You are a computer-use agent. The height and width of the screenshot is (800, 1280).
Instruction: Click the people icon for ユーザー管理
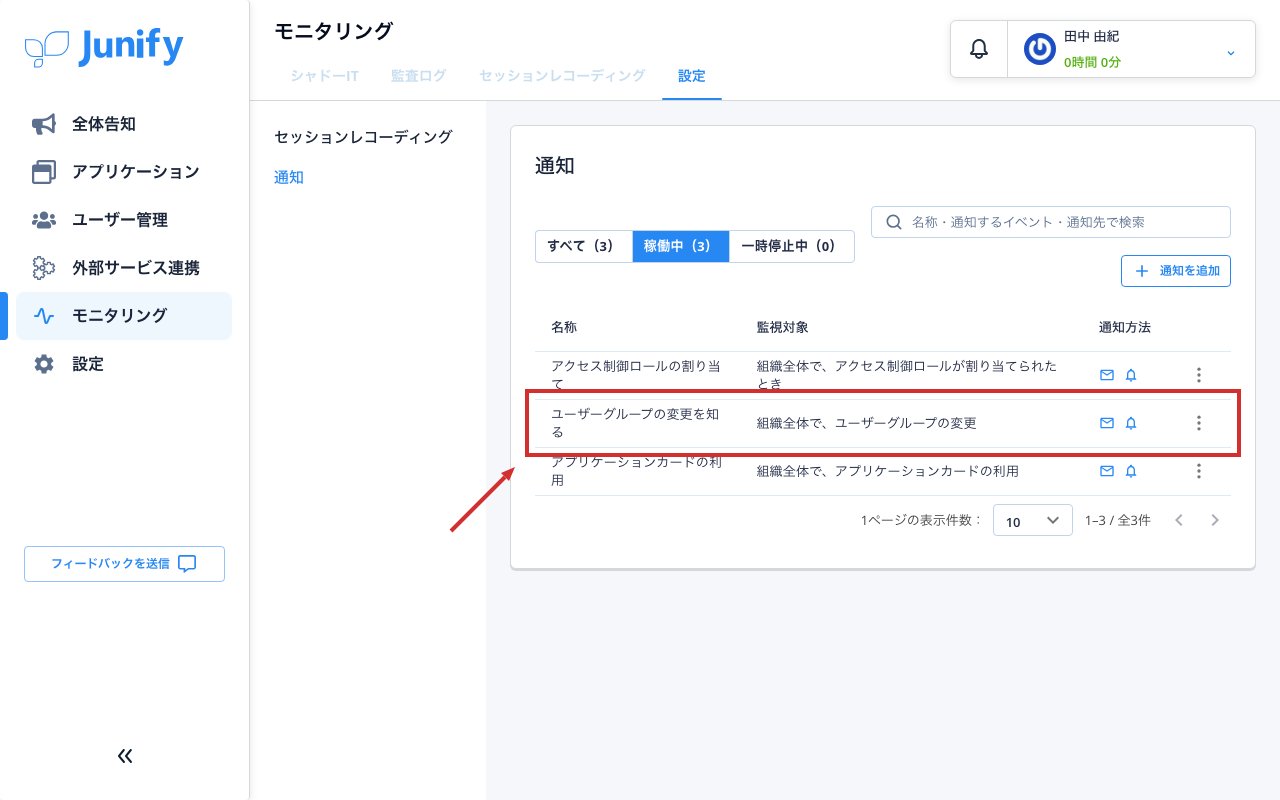pos(44,220)
